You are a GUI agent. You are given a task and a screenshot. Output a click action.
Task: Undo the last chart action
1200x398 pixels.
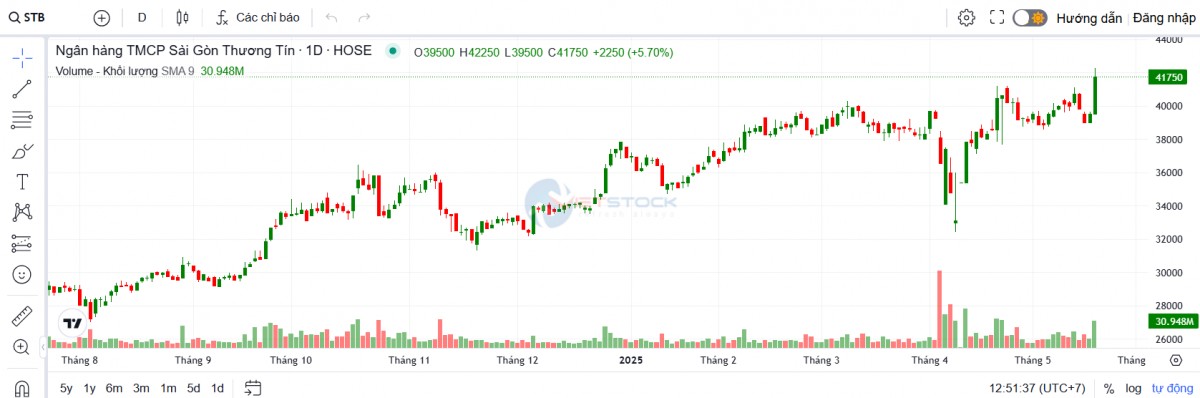point(332,17)
